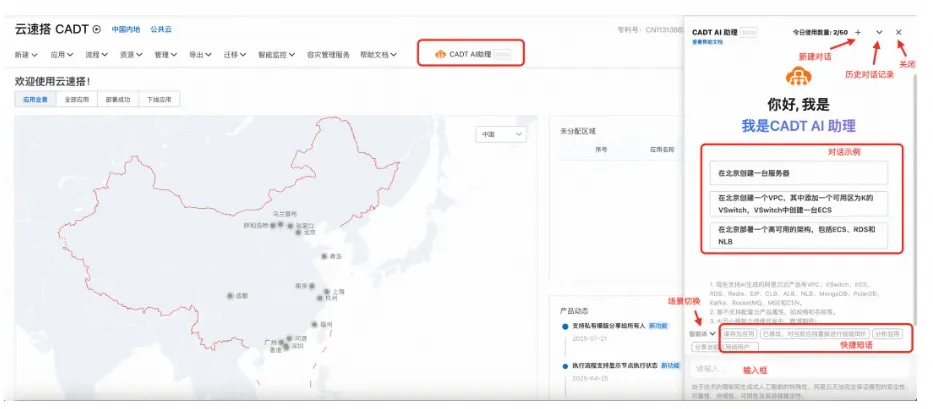Click the blue dot for 执行流程支持显示节点执行状态
933x409 pixels.
pos(565,366)
